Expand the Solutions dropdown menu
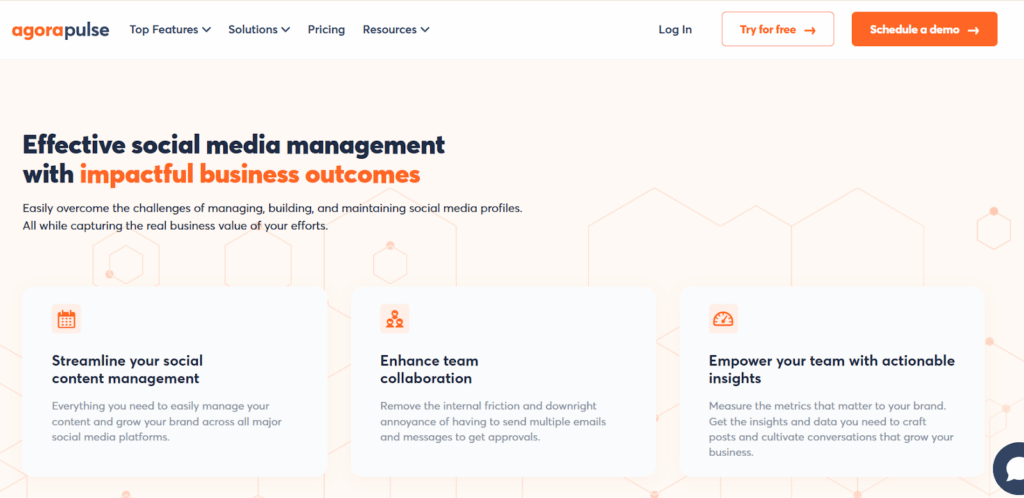The width and height of the screenshot is (1024, 498). coord(259,29)
